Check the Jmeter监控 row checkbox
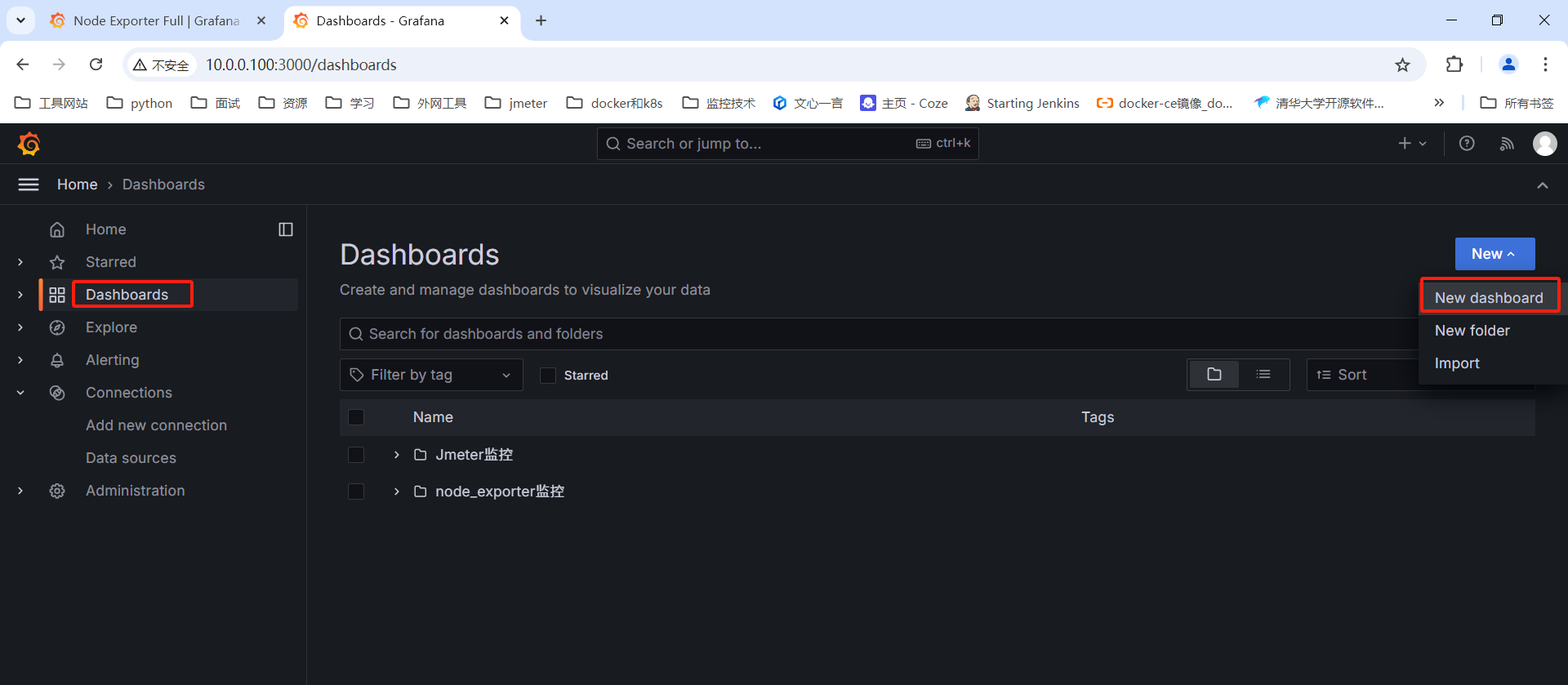 [356, 455]
